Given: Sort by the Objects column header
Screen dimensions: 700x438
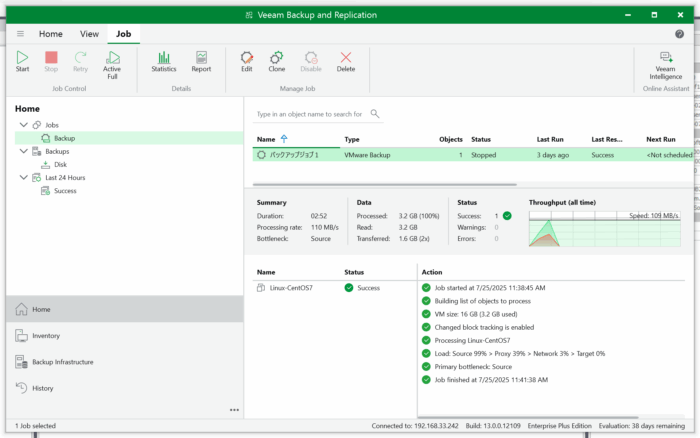Looking at the screenshot, I should [451, 139].
